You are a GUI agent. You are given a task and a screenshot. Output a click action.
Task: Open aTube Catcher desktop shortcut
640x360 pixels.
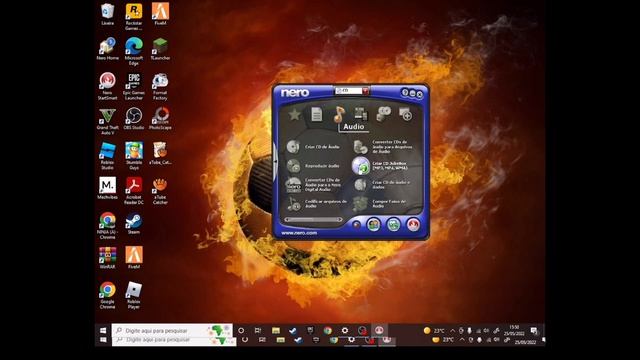coord(160,191)
